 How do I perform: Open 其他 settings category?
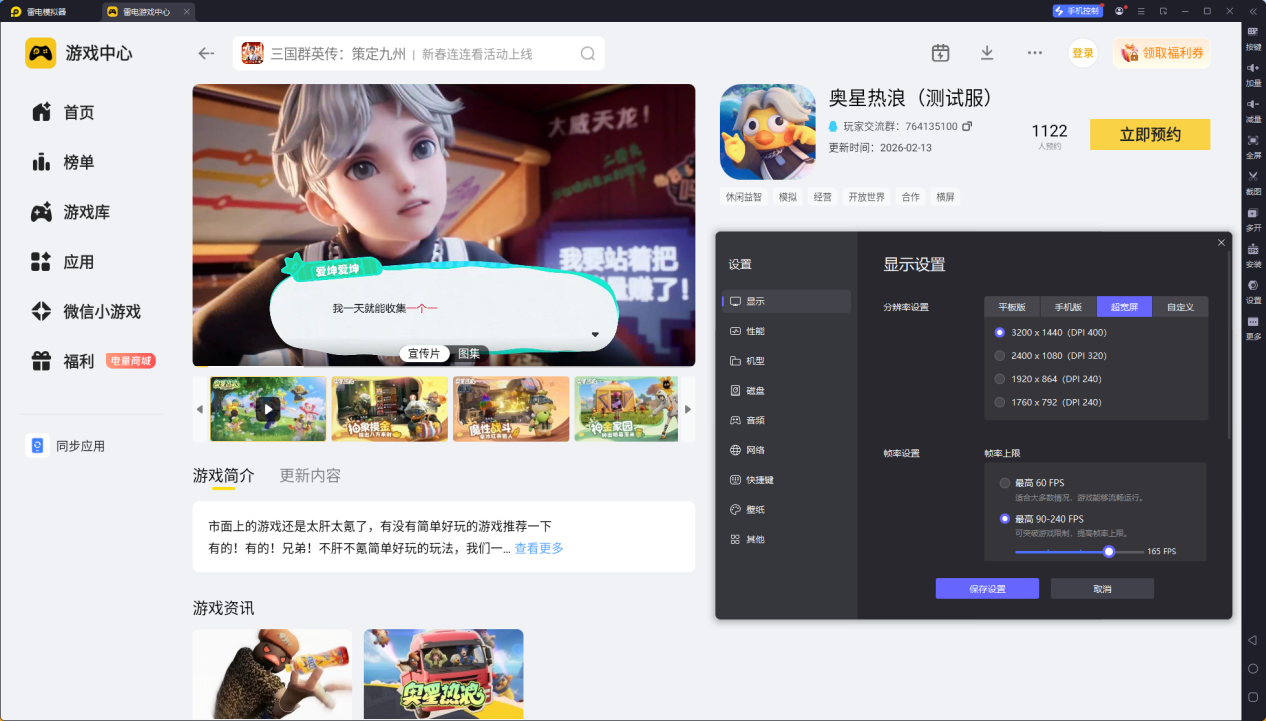click(x=786, y=539)
